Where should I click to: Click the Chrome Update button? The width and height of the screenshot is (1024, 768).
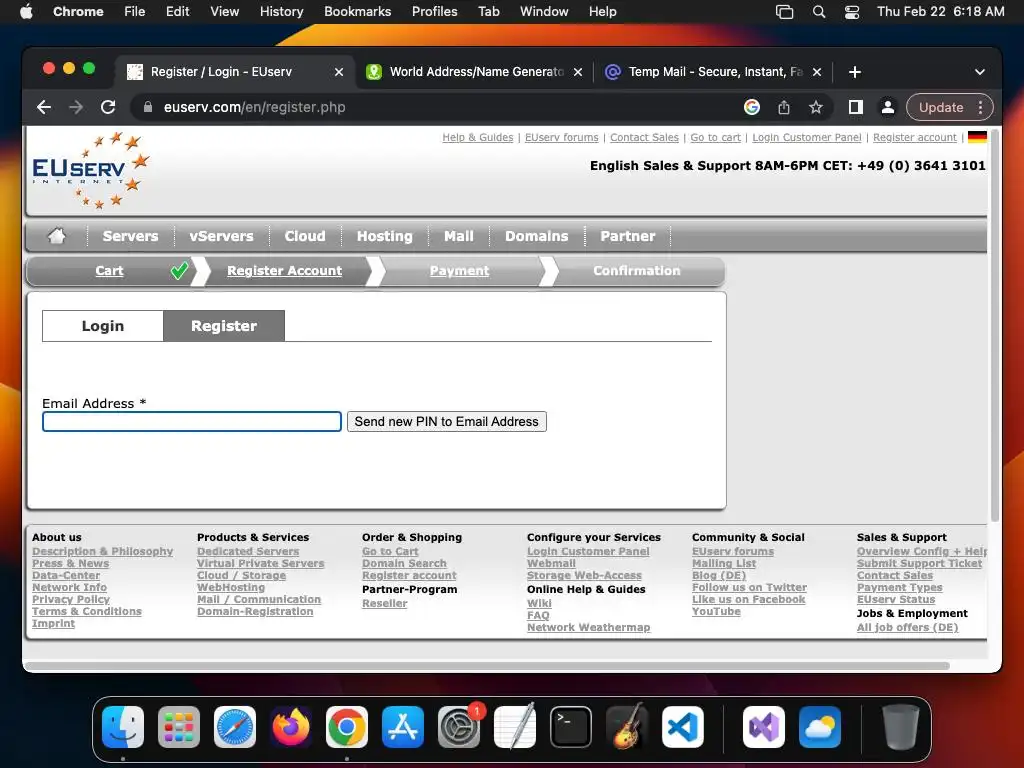point(941,107)
